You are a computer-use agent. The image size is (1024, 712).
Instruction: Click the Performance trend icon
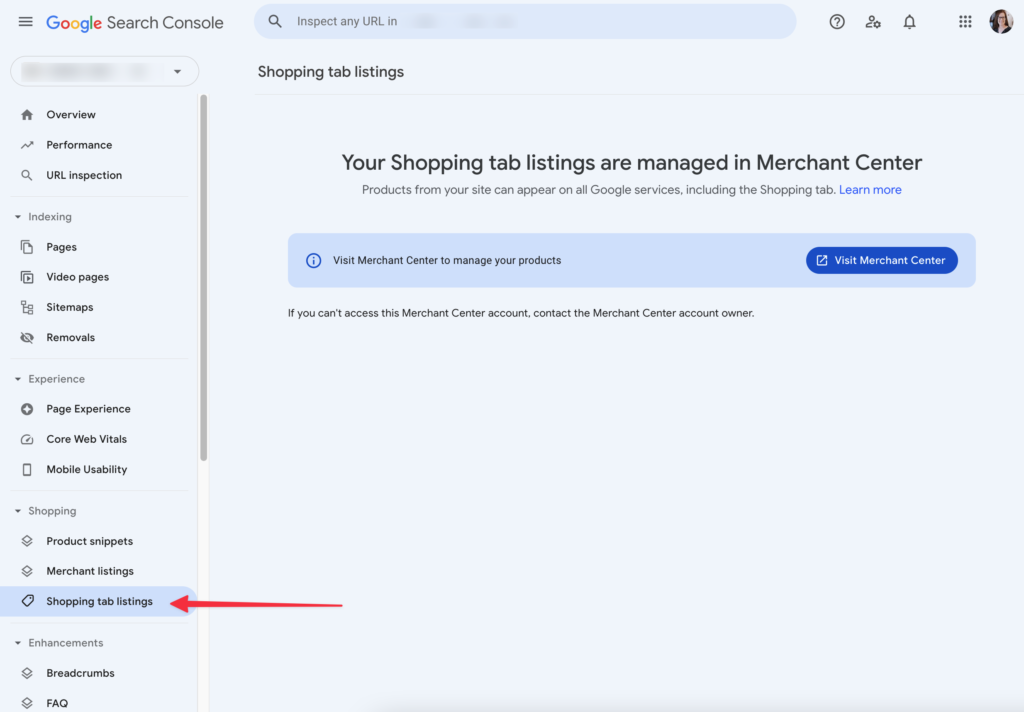[27, 145]
